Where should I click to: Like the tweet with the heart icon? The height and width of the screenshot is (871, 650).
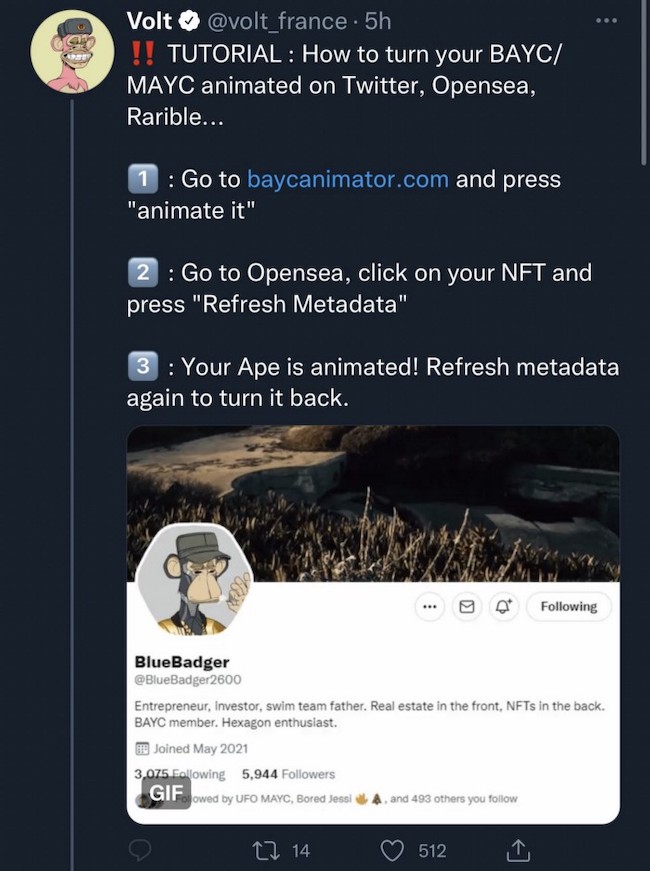coord(393,850)
